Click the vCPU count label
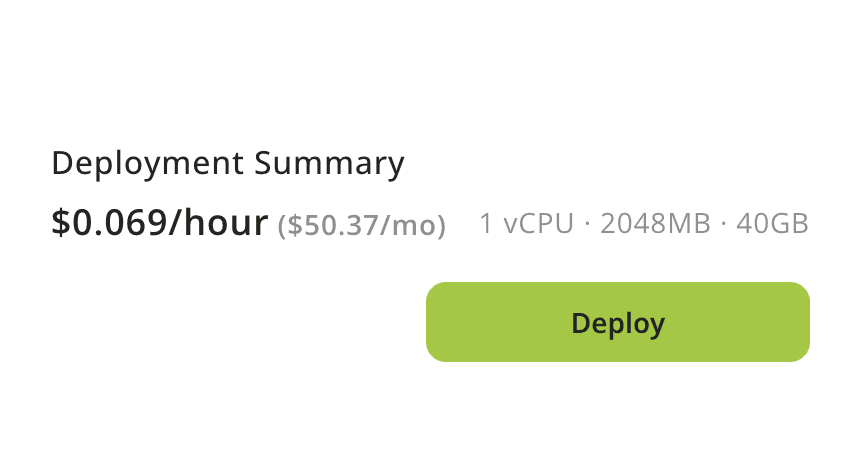Image resolution: width=858 pixels, height=462 pixels. [x=526, y=224]
